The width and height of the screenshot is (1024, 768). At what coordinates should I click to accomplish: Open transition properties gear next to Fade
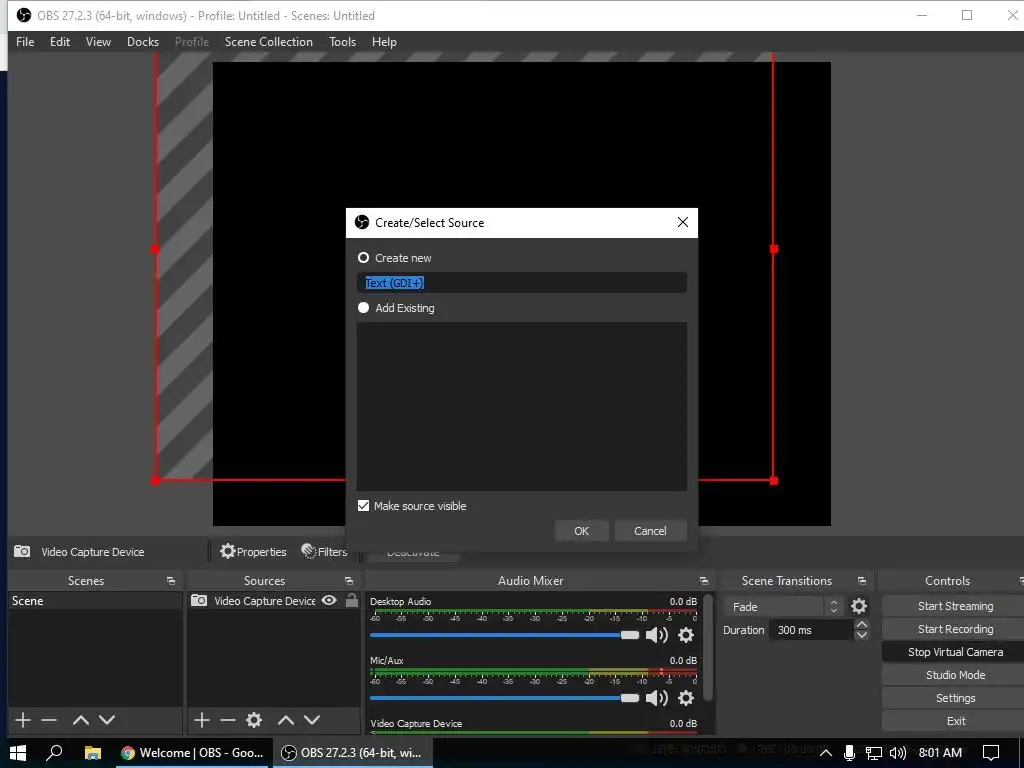click(x=859, y=607)
